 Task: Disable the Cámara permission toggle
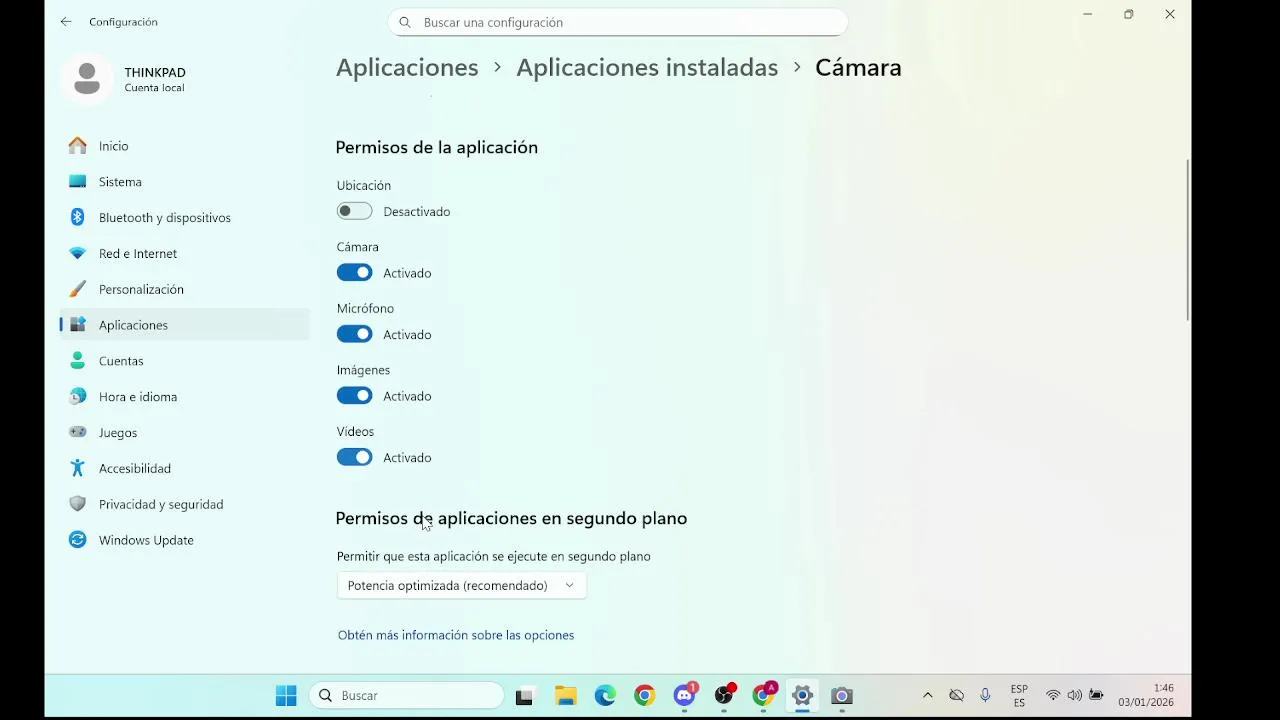click(x=354, y=273)
